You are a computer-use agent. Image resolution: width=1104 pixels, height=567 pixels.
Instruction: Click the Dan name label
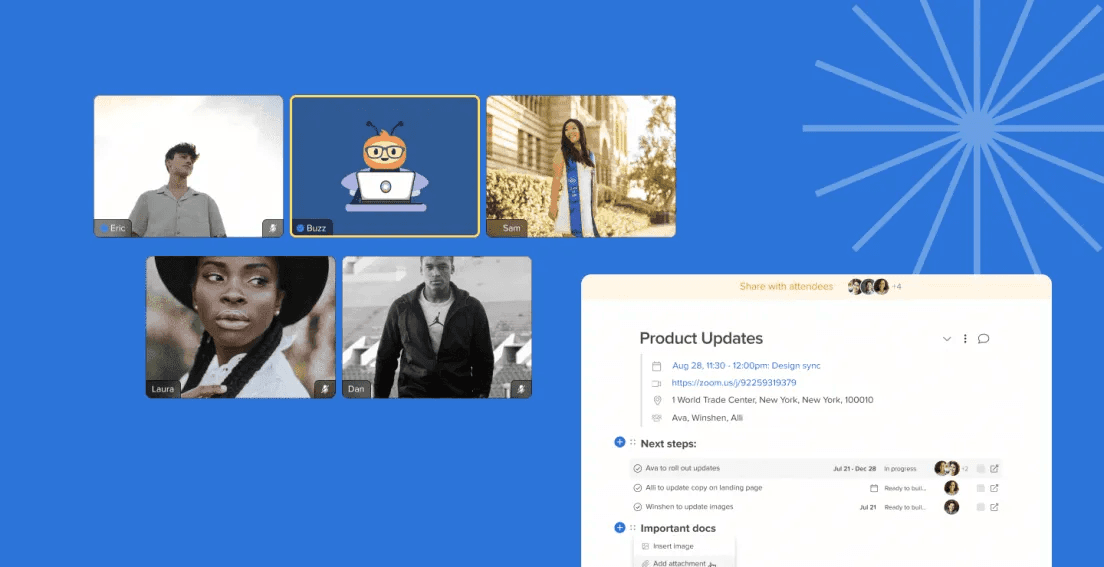(356, 389)
